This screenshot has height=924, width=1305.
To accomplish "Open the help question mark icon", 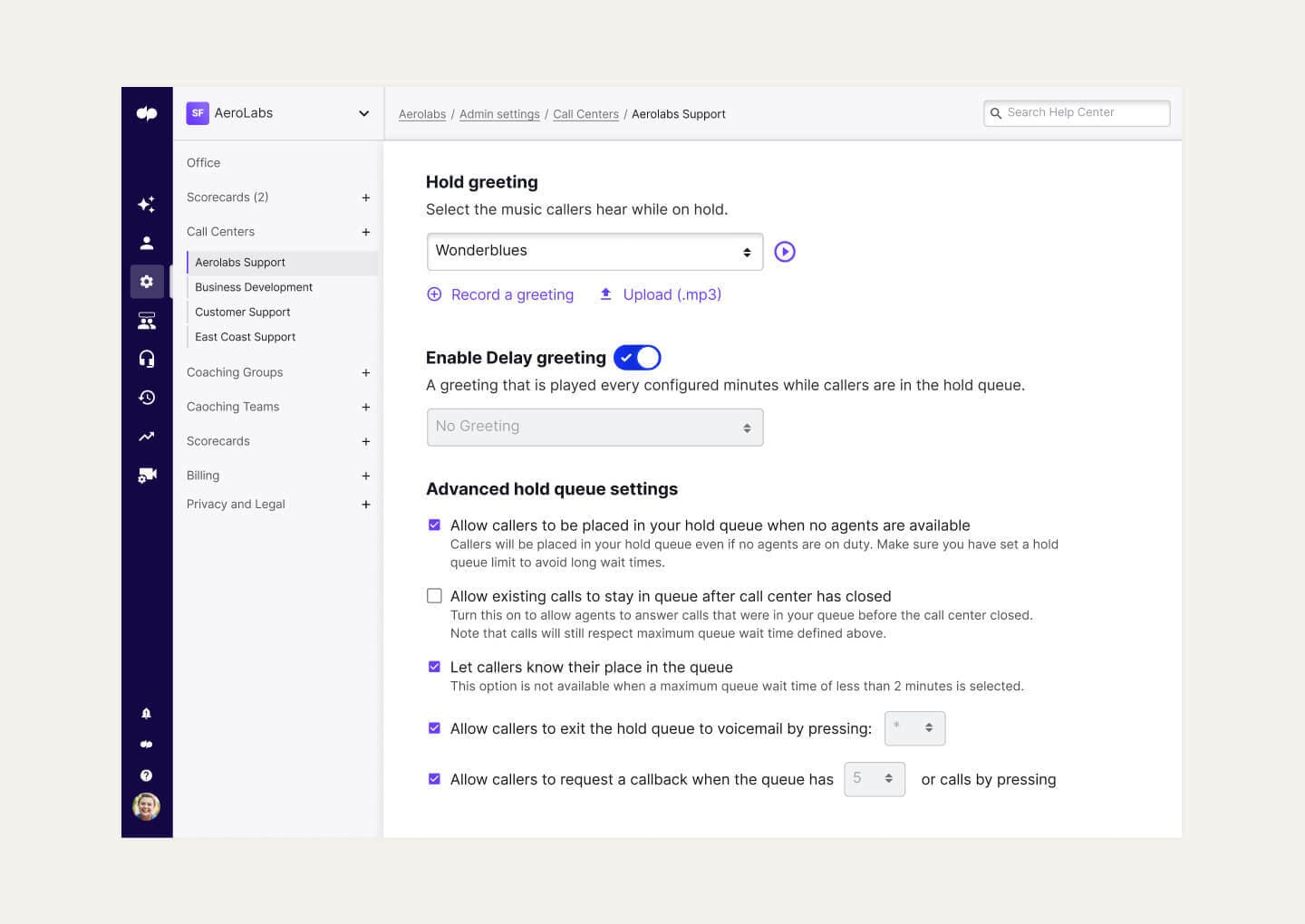I will pyautogui.click(x=146, y=775).
